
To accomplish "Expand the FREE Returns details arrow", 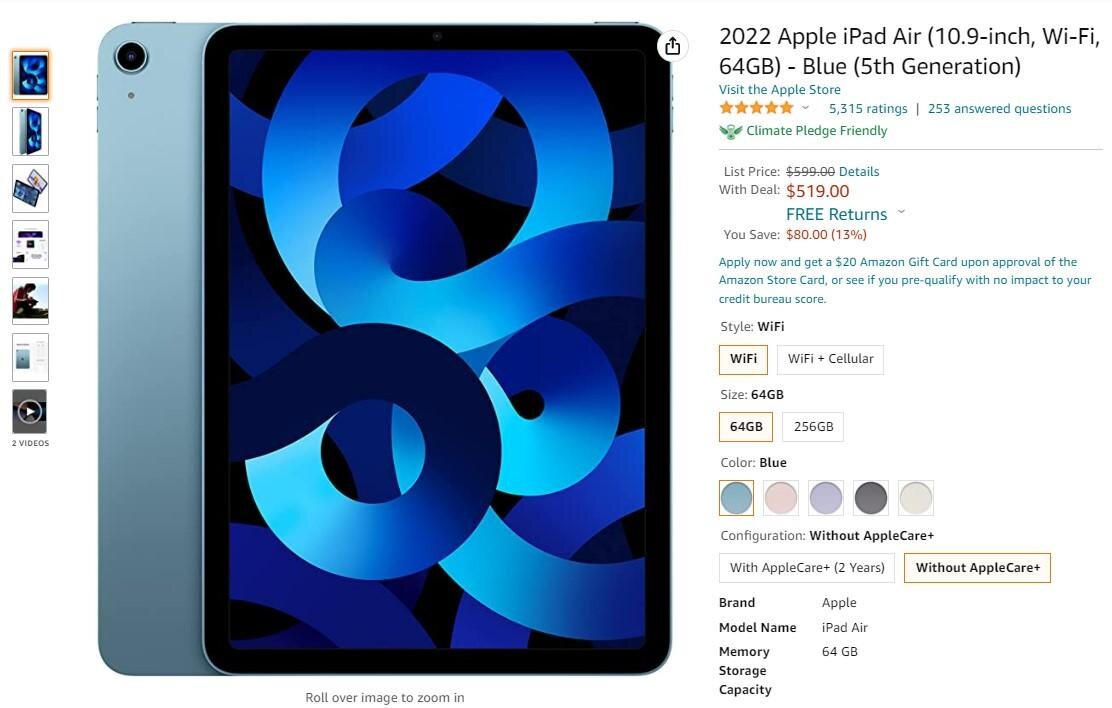I will 901,211.
